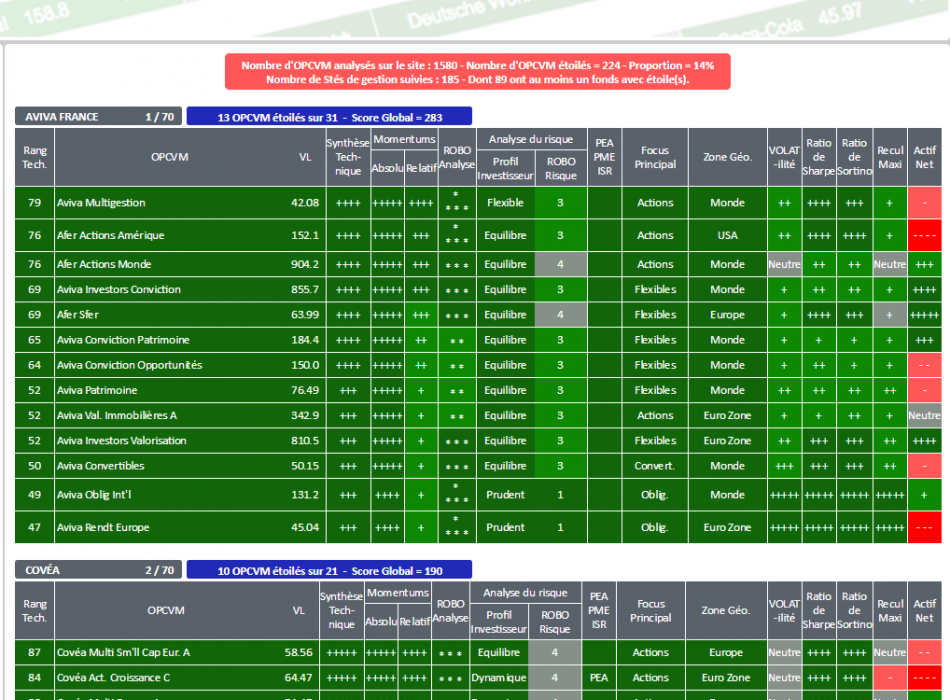Click Profil Investisseur header in Aviva table

click(505, 168)
